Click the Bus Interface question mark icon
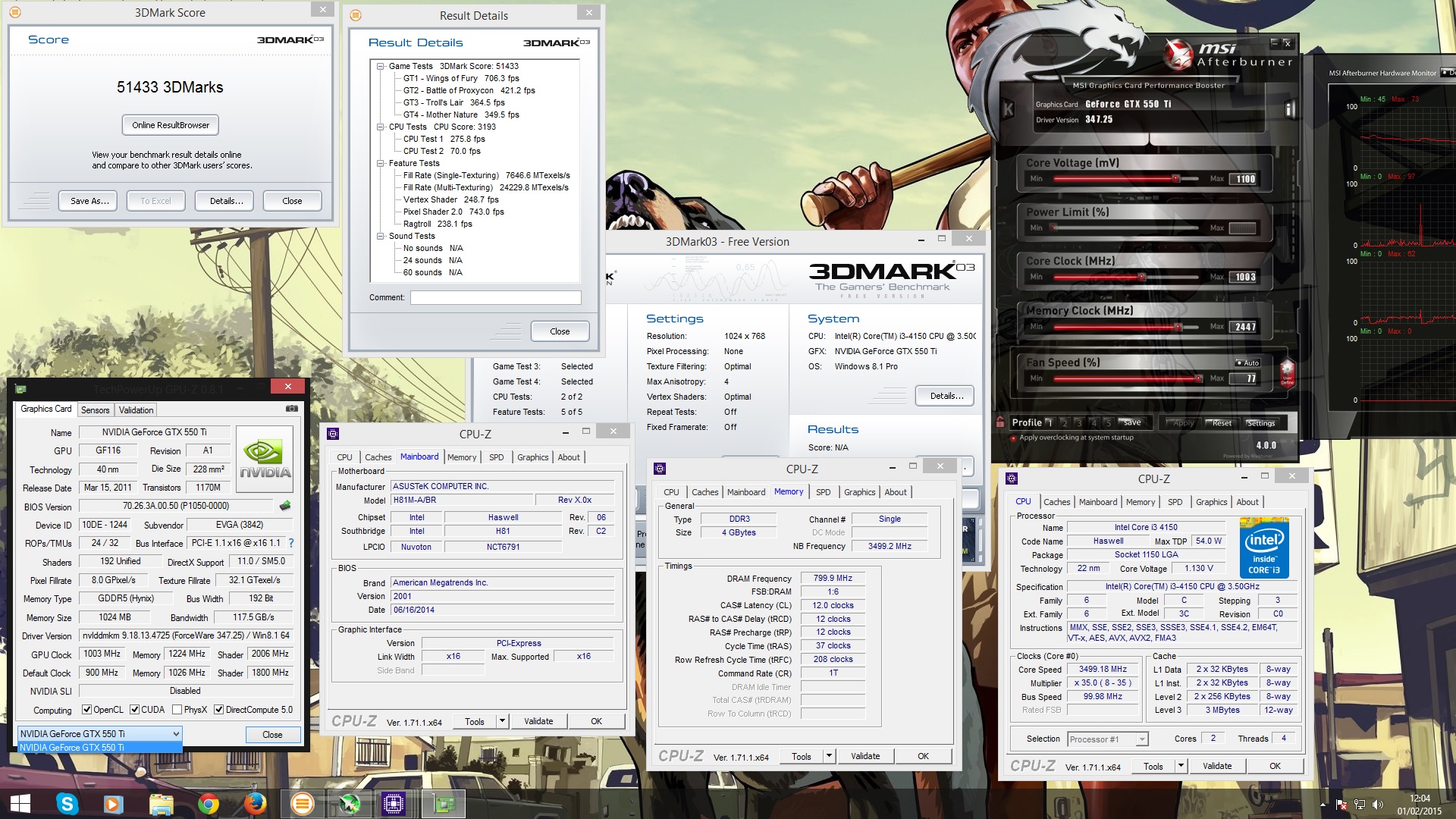 291,543
